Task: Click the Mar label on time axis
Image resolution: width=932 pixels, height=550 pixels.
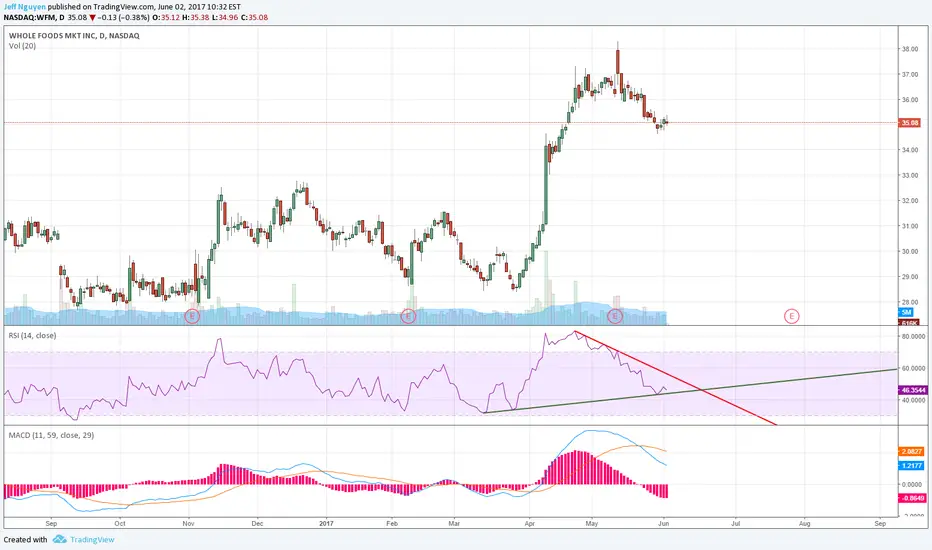Action: tap(454, 524)
